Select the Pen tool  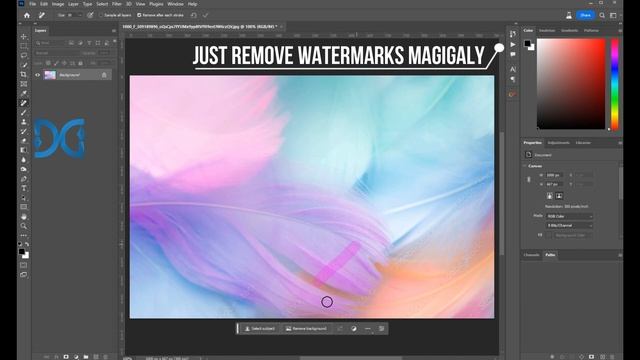[24, 179]
